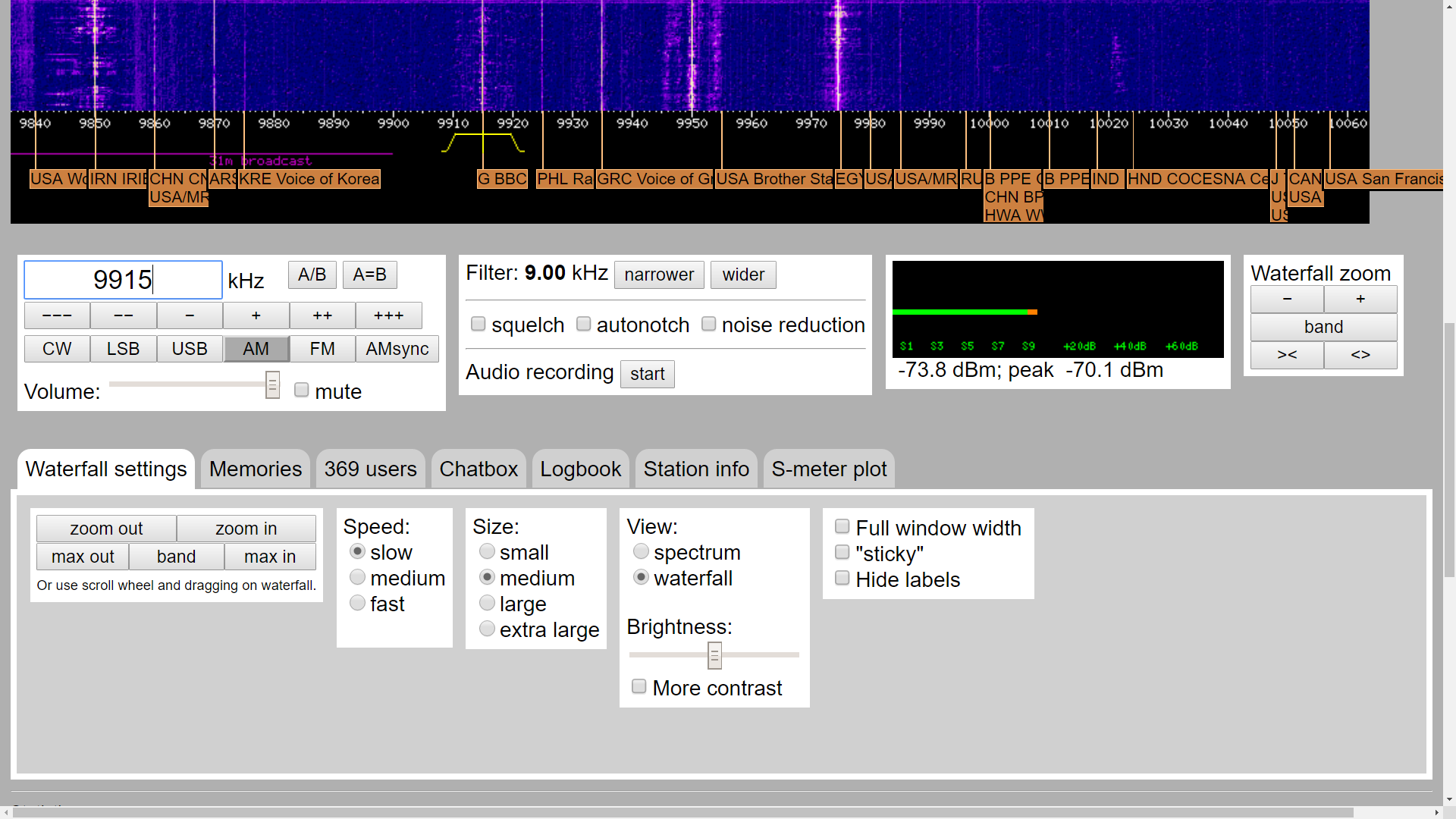Open the S-meter plot tab

[829, 469]
